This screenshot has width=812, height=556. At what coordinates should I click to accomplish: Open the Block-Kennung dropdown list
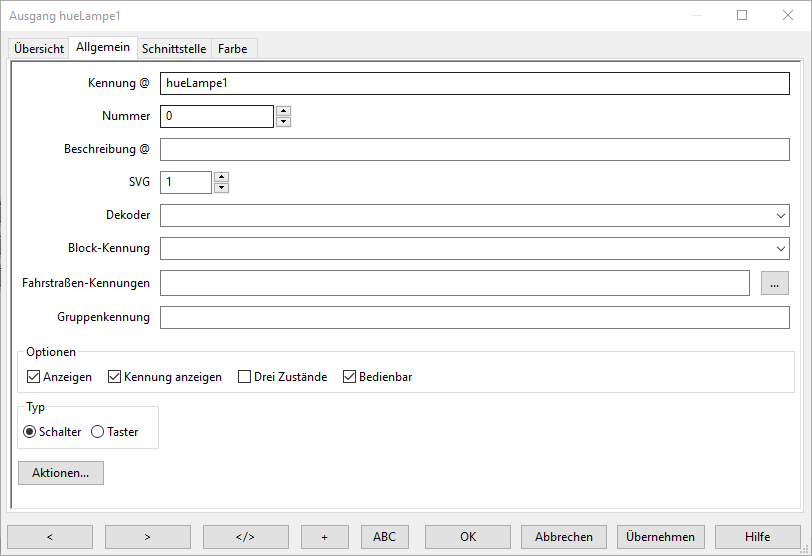(x=780, y=249)
